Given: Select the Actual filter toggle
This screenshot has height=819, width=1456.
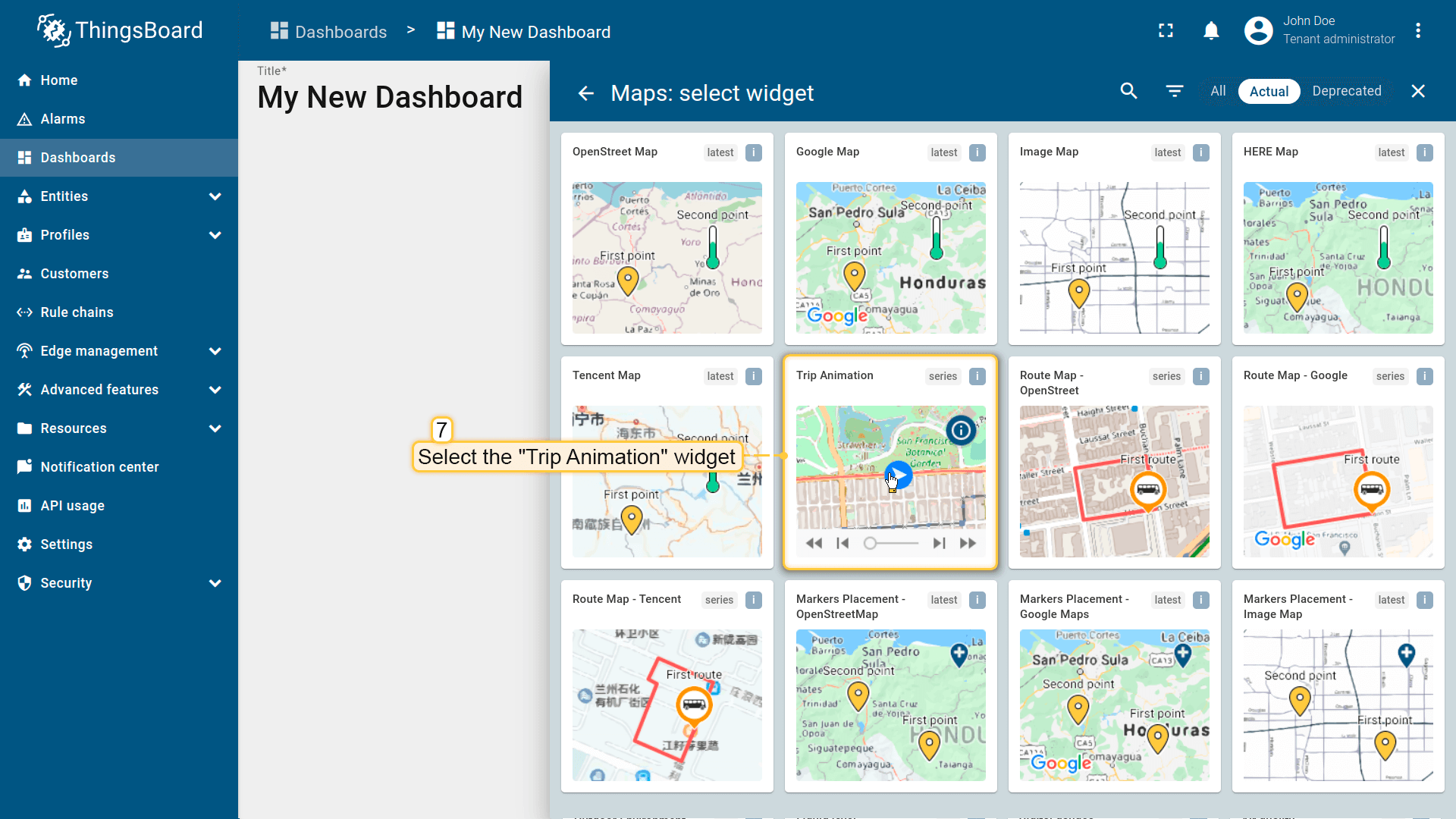Looking at the screenshot, I should click(x=1269, y=91).
